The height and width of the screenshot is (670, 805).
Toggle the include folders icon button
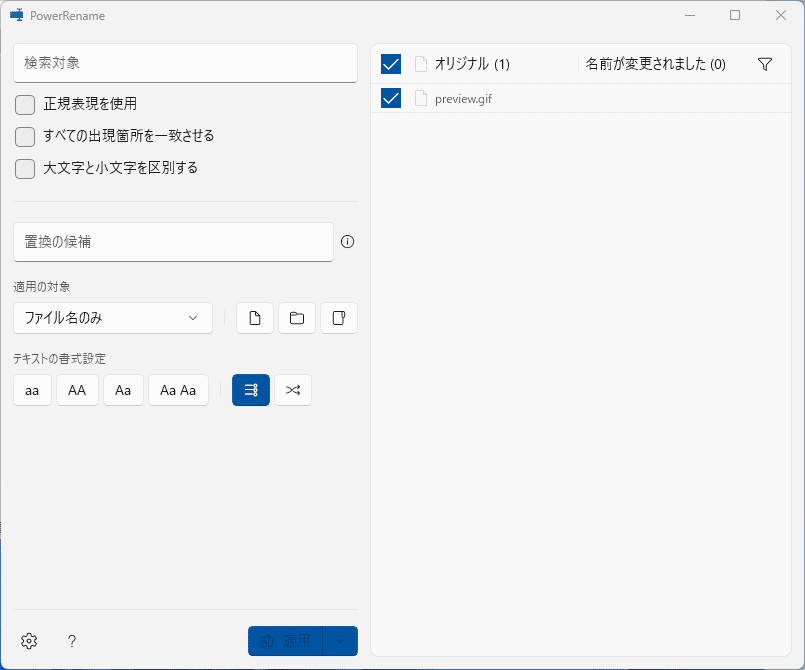297,318
